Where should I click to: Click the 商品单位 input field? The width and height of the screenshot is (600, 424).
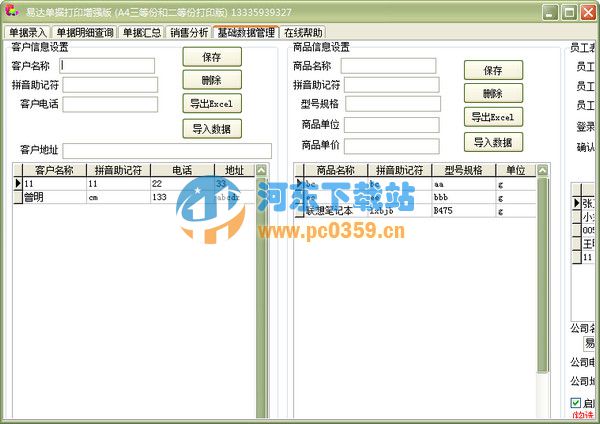tap(391, 125)
